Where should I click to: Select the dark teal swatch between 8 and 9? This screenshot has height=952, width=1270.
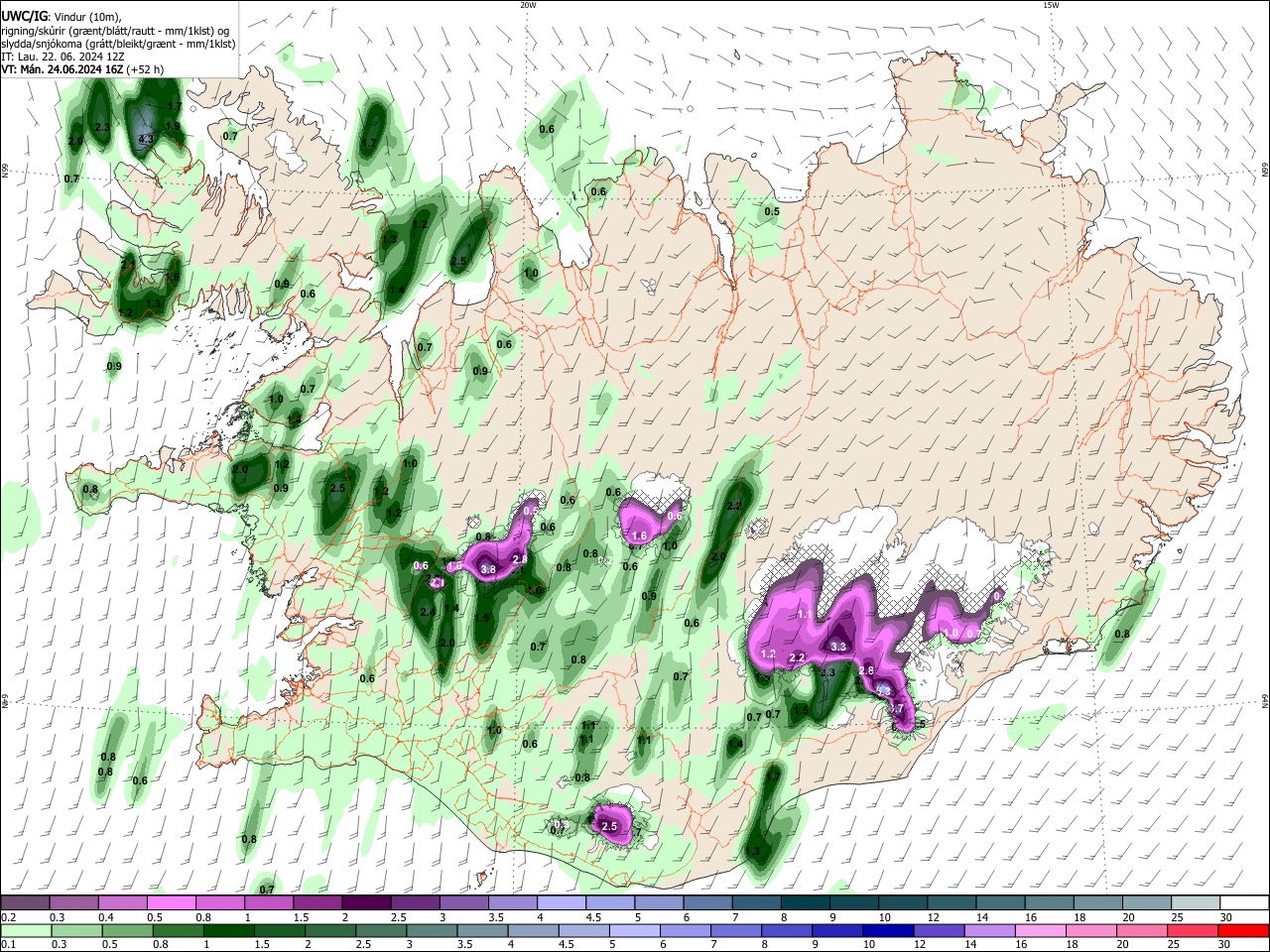coord(806,903)
